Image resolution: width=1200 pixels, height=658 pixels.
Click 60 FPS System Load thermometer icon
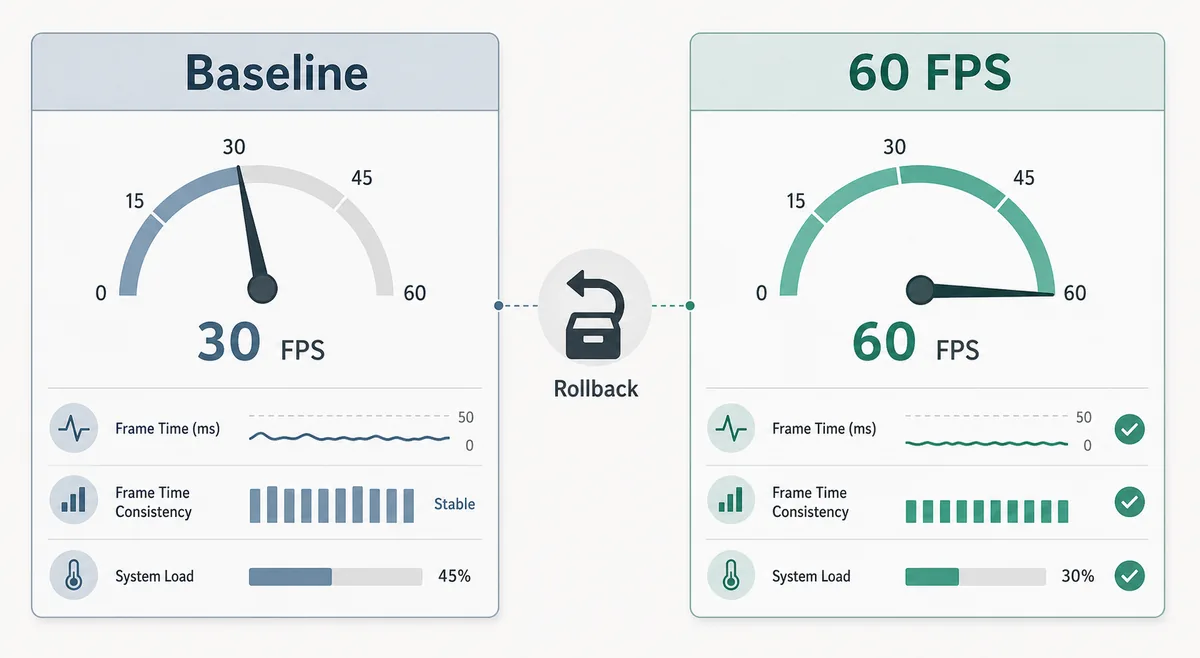coord(731,576)
